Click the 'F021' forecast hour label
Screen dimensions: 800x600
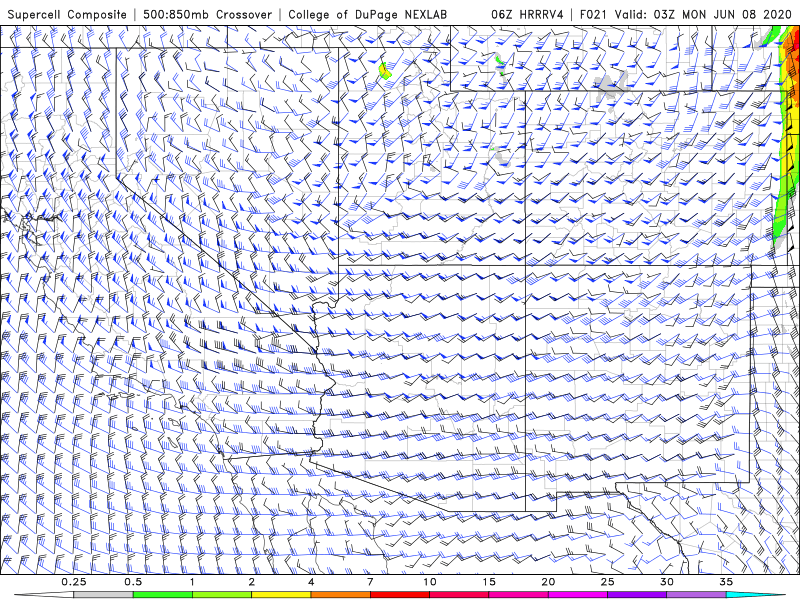pos(594,14)
